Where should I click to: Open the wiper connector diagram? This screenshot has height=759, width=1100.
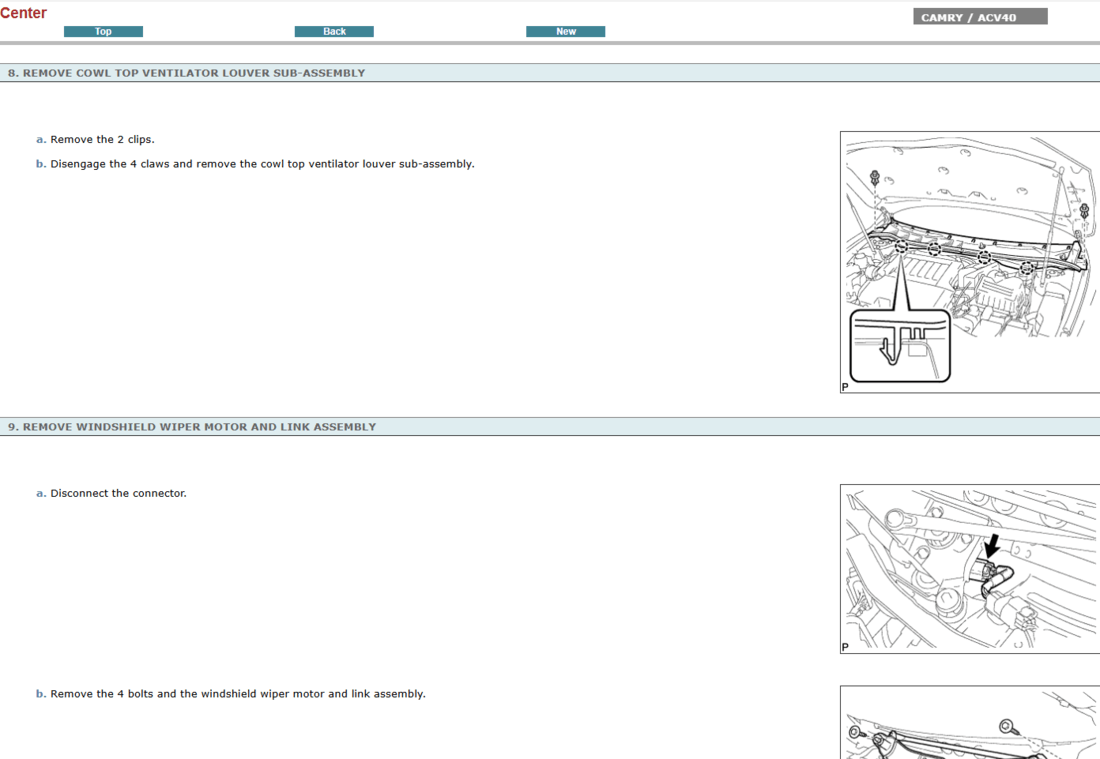[x=969, y=569]
